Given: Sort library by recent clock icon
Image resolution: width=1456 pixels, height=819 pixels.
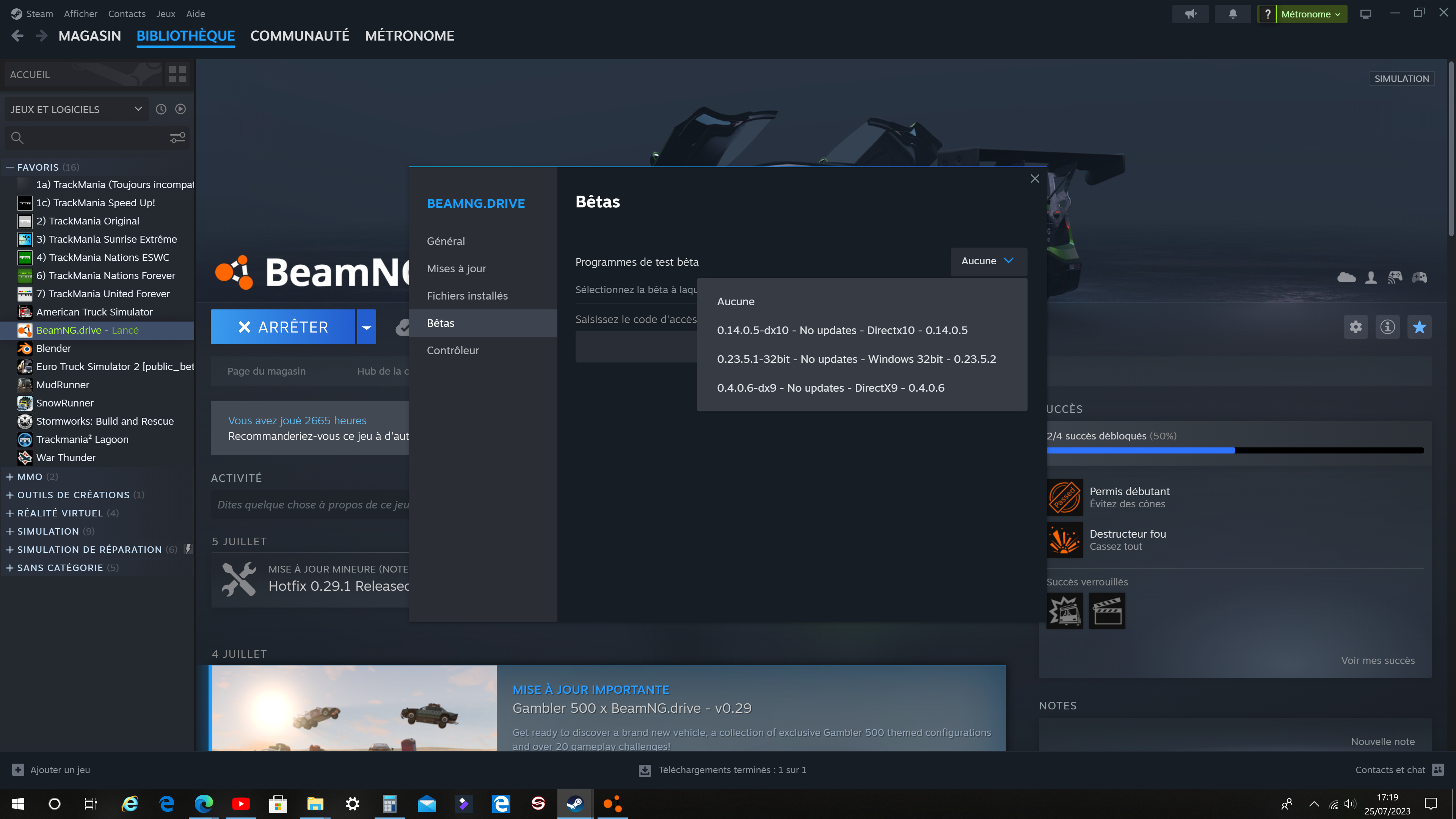Looking at the screenshot, I should pos(161,109).
